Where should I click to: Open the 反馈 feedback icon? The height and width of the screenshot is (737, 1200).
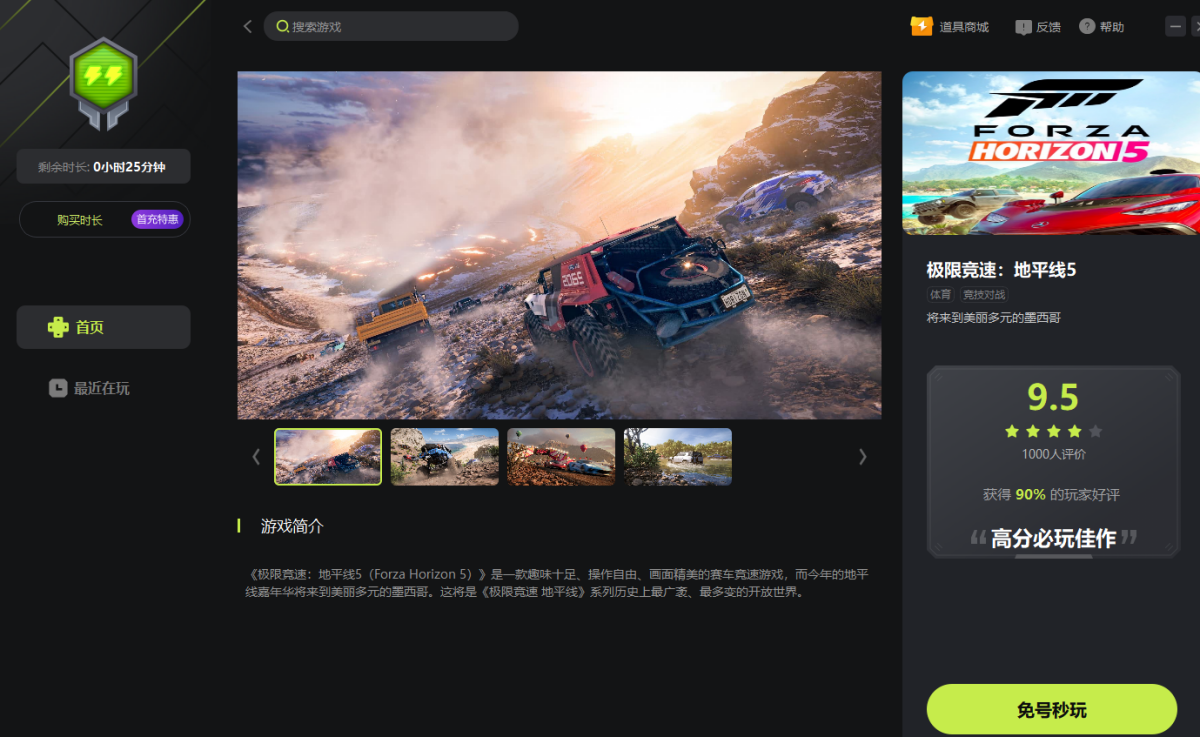1023,27
